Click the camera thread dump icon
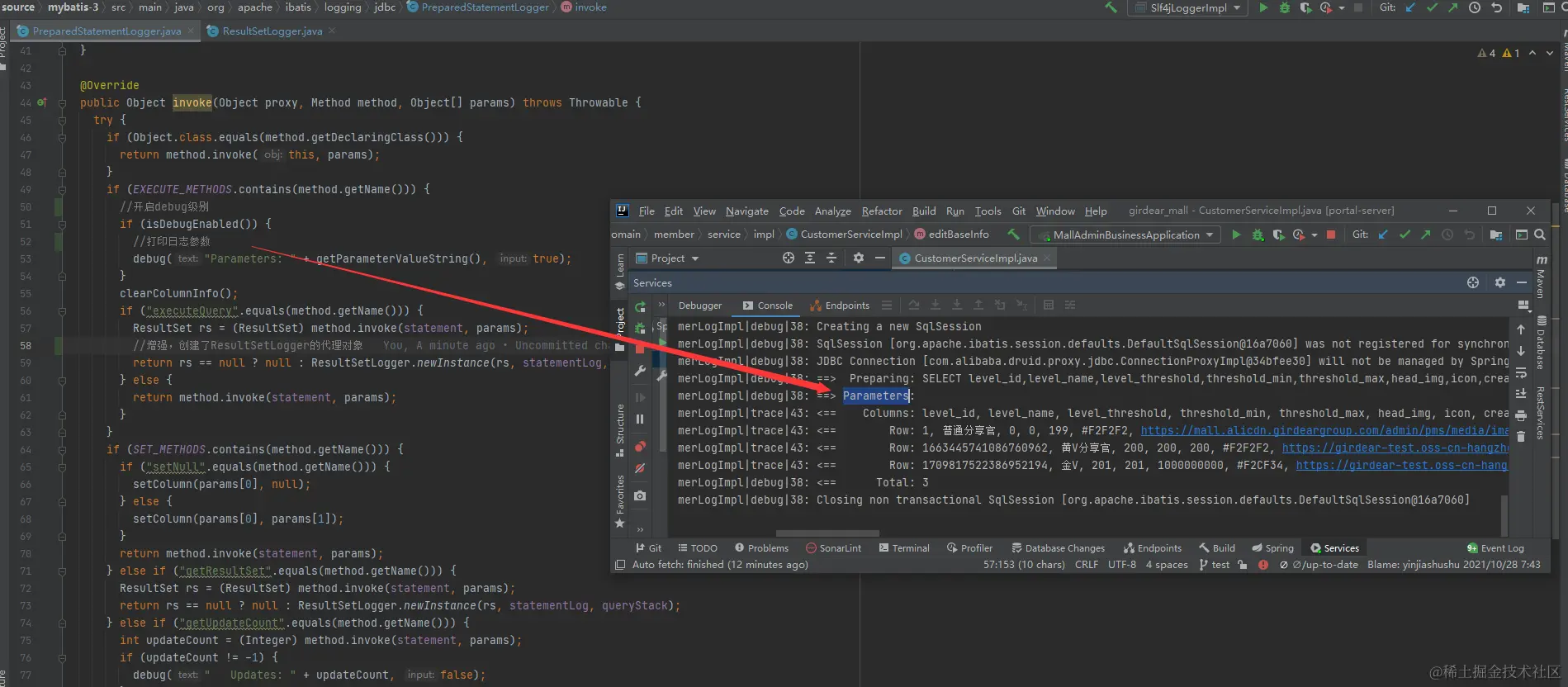Viewport: 1568px width, 687px height. [x=640, y=496]
